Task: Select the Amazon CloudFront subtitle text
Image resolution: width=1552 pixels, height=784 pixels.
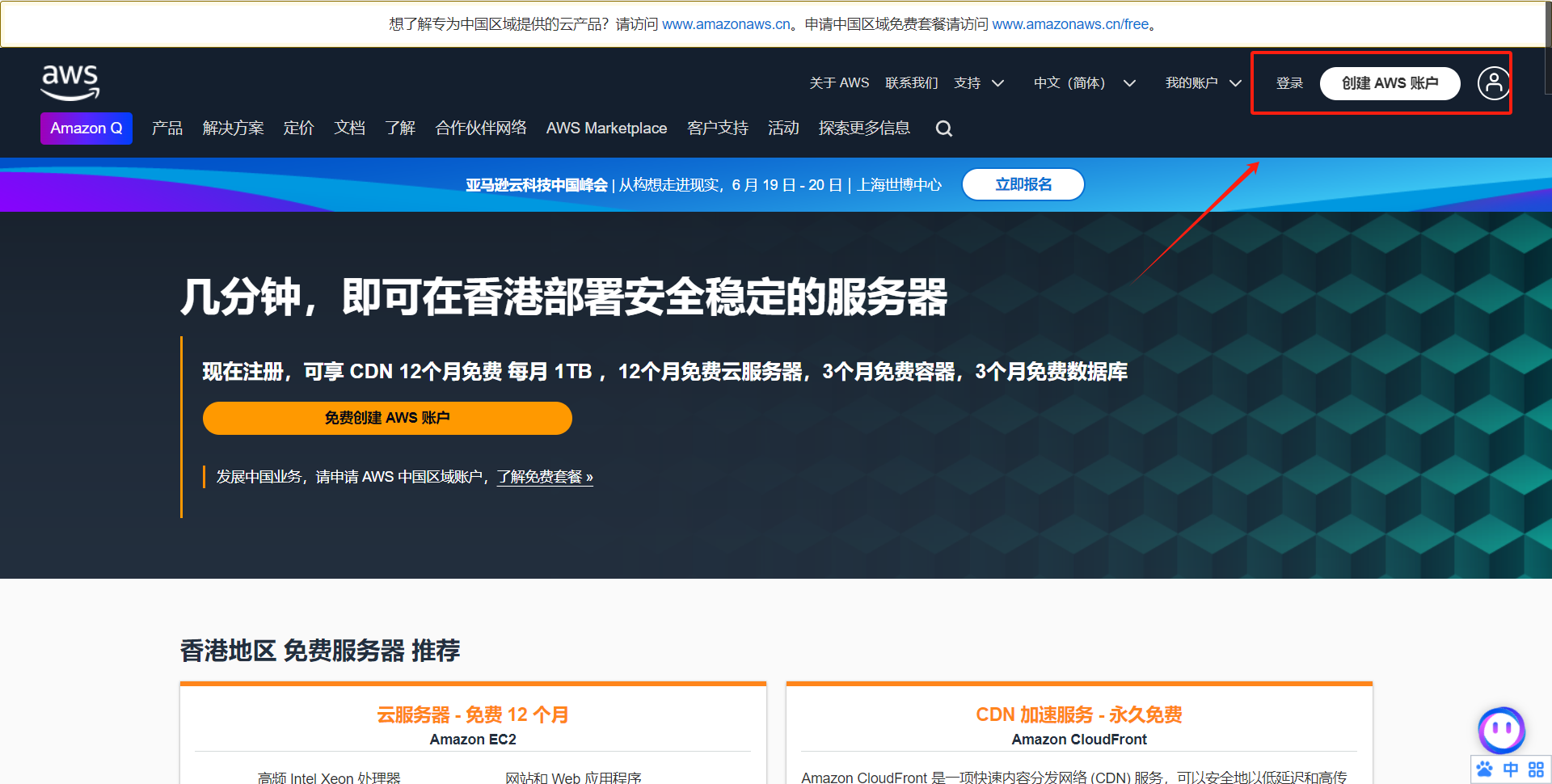Action: click(x=1079, y=740)
